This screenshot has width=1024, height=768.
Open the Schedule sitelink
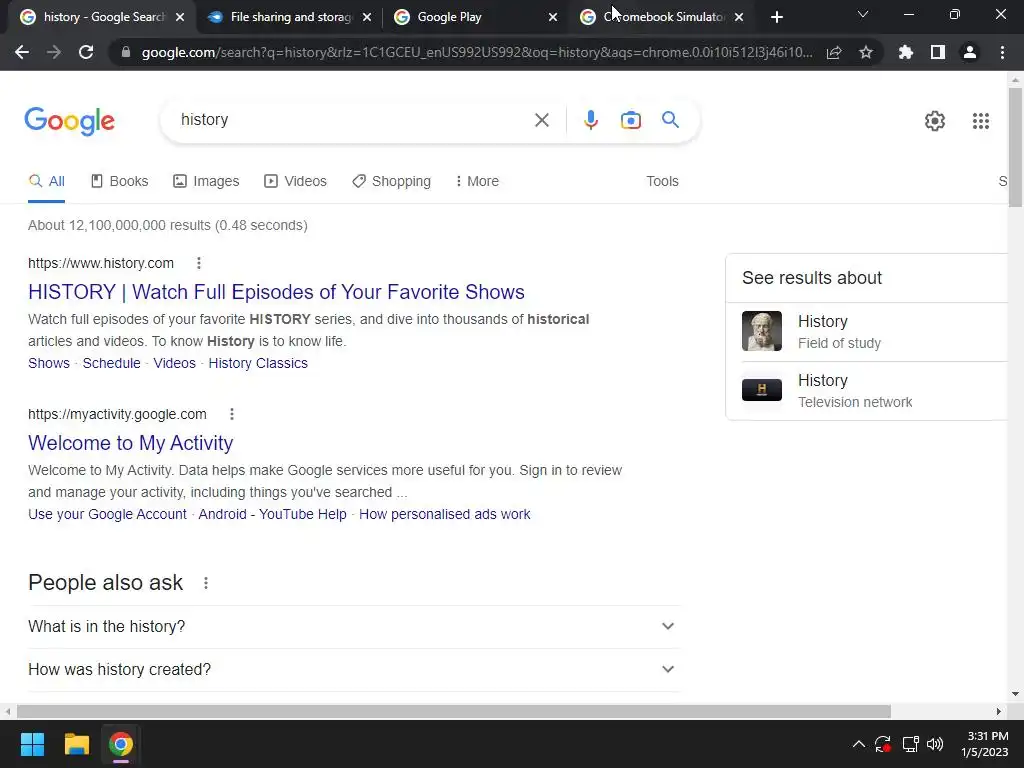[112, 363]
